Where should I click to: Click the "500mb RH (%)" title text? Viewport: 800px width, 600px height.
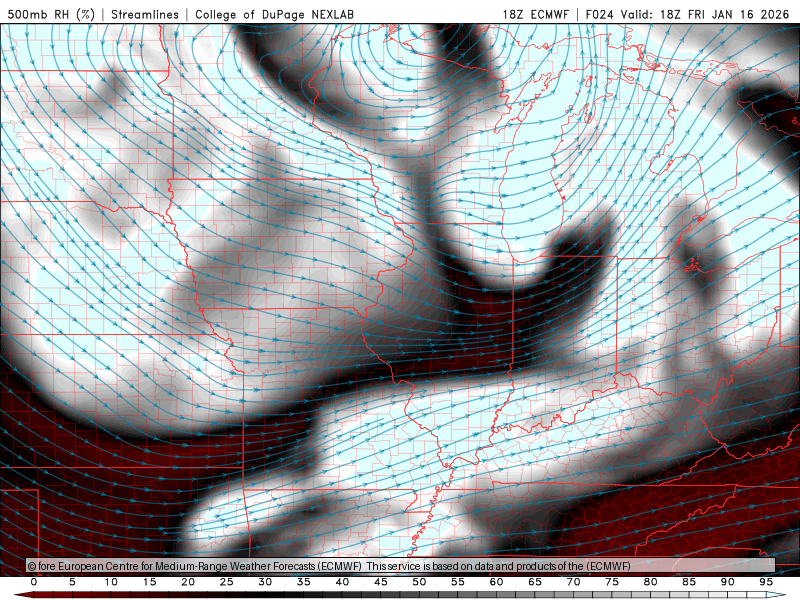click(51, 14)
